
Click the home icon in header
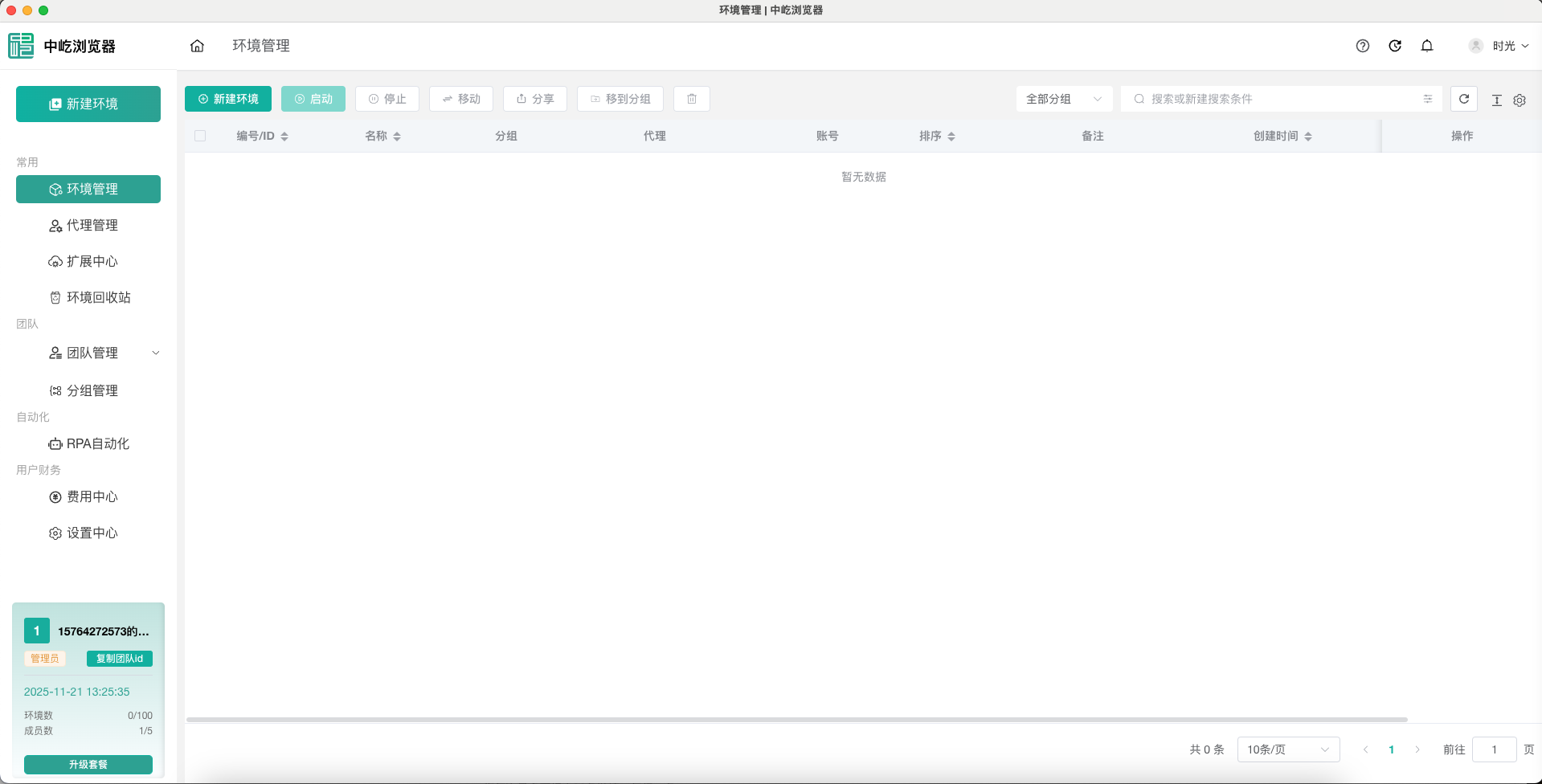click(197, 46)
